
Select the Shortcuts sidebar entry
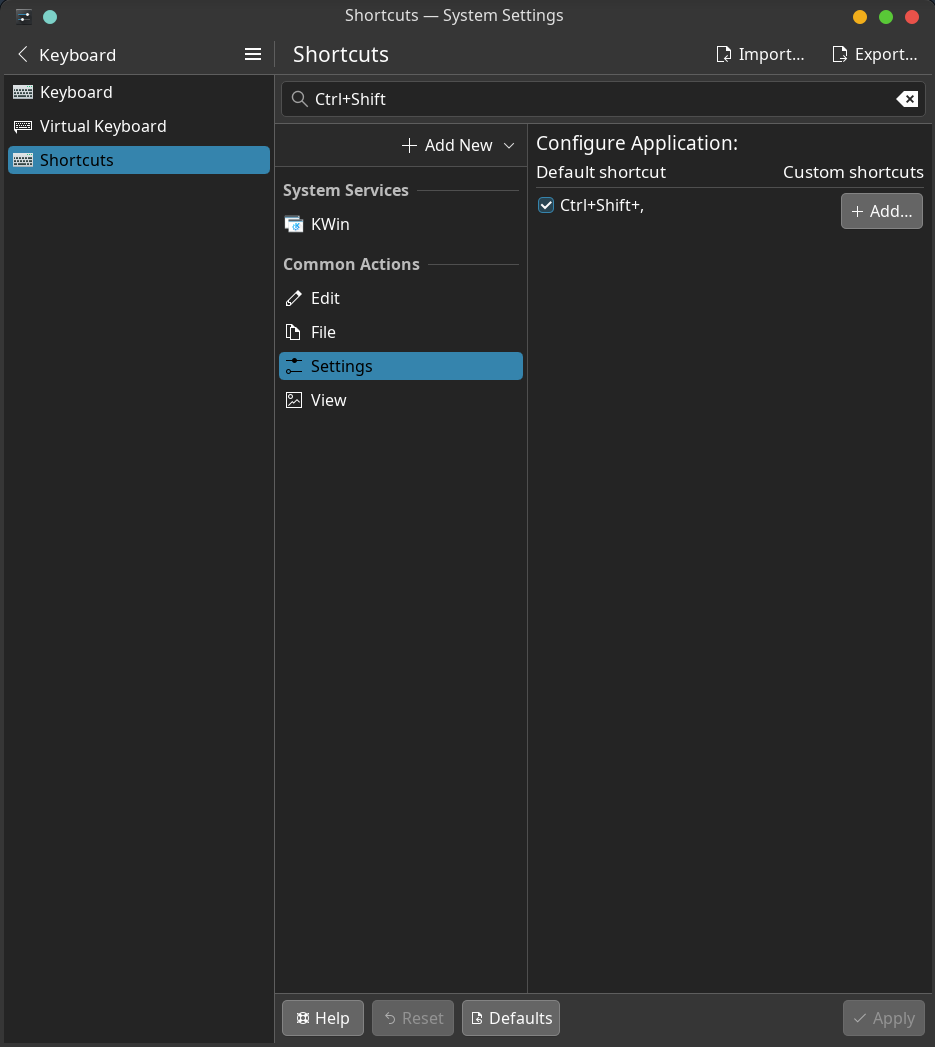[139, 160]
